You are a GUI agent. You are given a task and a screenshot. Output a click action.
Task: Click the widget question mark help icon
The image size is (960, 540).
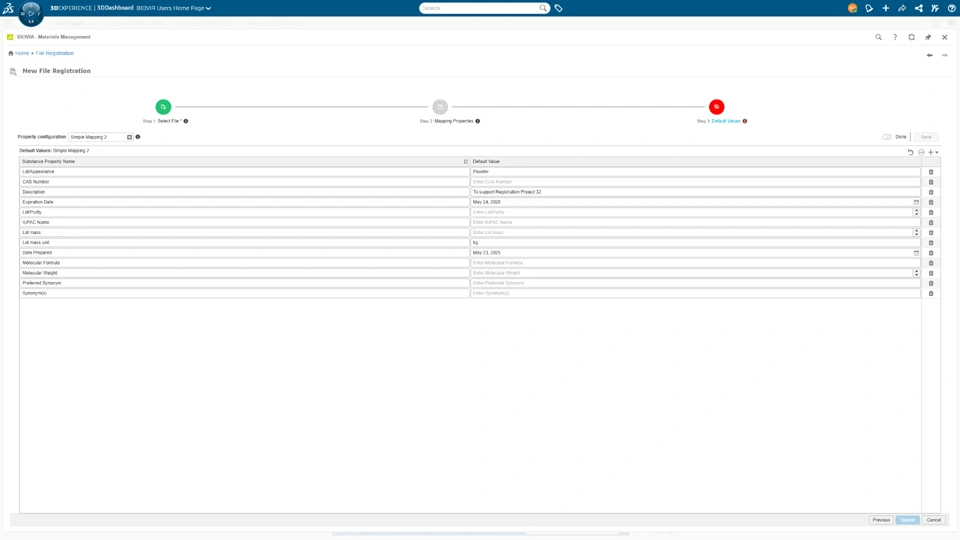[895, 37]
